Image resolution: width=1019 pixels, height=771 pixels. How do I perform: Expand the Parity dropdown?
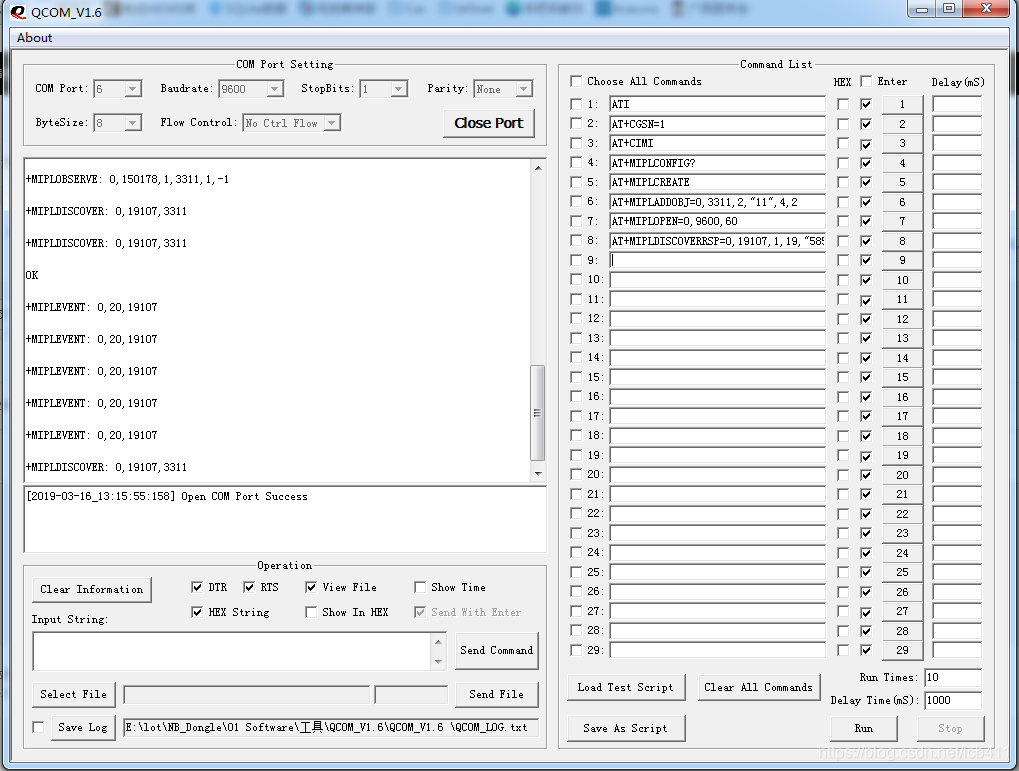point(524,88)
